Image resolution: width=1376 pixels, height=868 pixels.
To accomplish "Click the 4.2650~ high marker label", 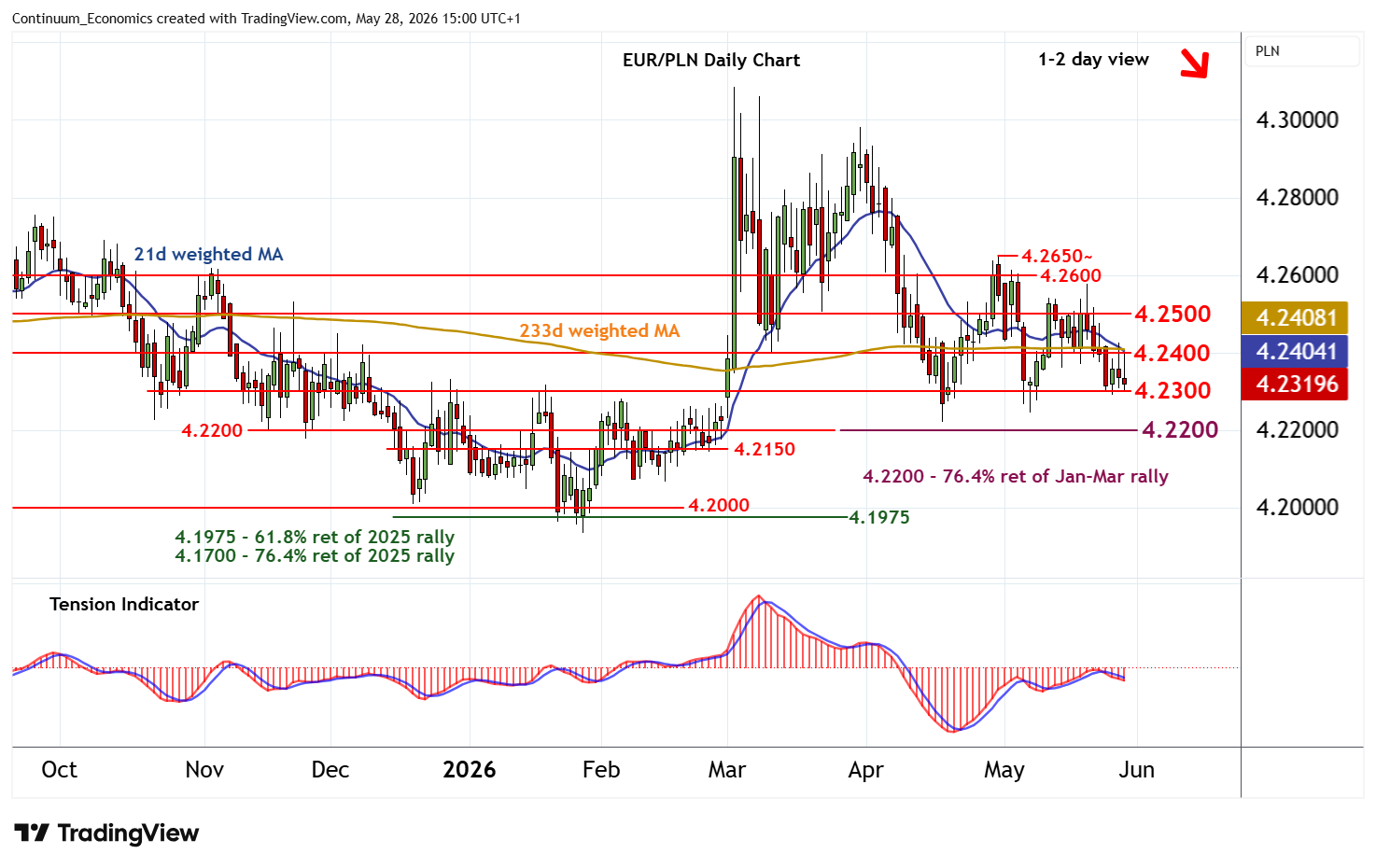I will tap(1057, 256).
